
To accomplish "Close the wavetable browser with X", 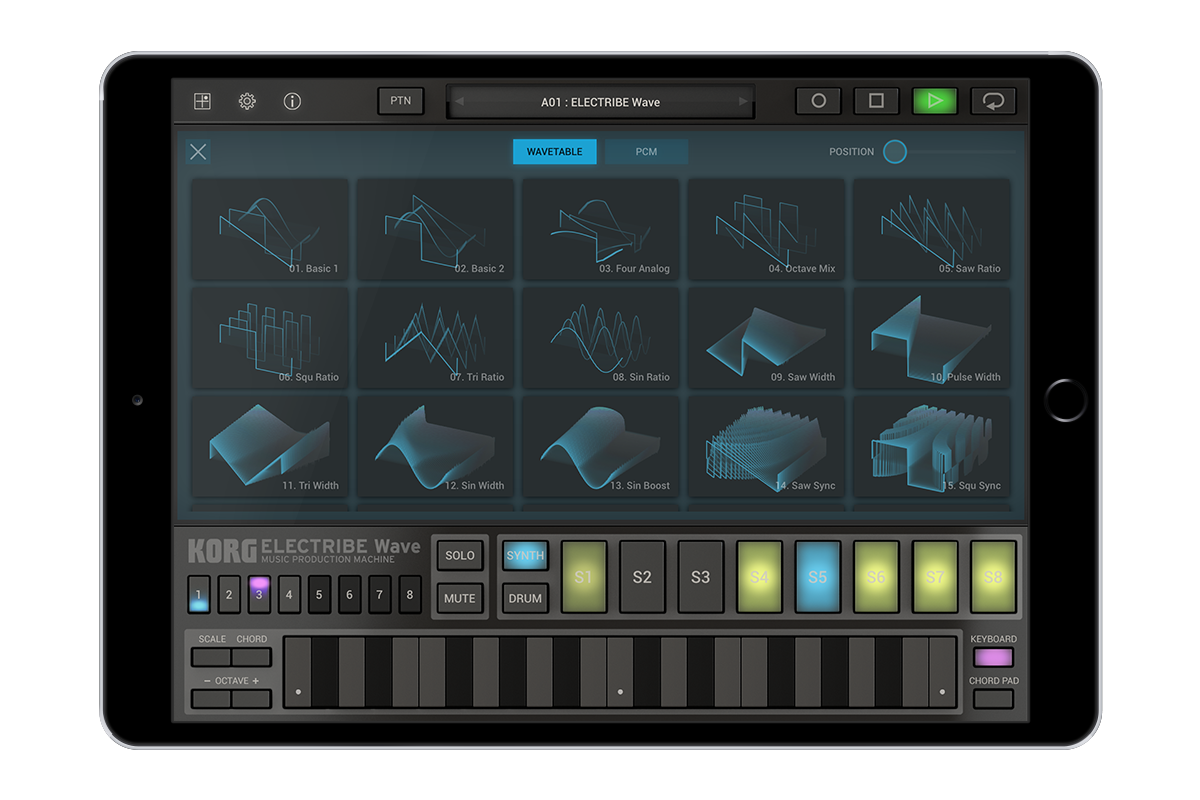I will 198,152.
